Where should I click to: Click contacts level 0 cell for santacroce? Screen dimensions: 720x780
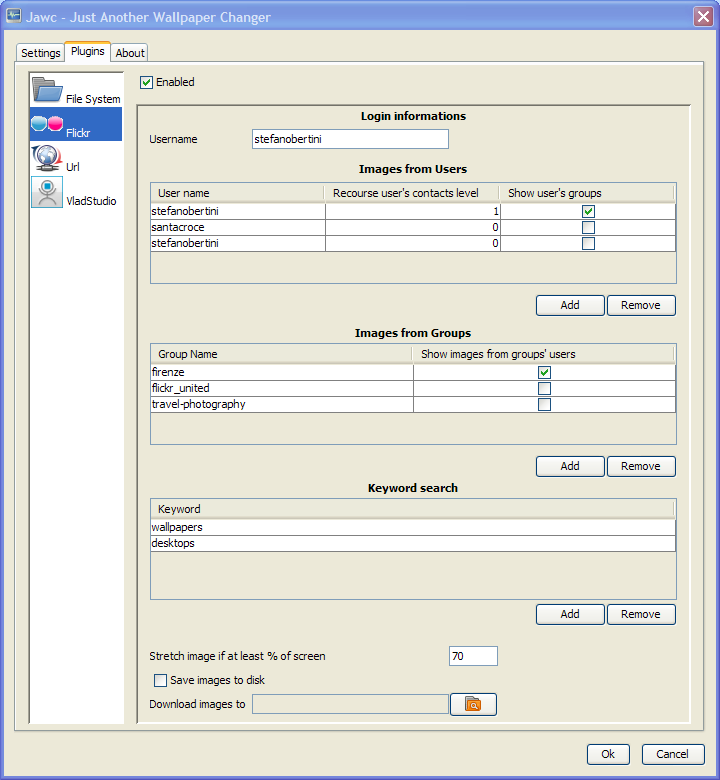[x=412, y=227]
